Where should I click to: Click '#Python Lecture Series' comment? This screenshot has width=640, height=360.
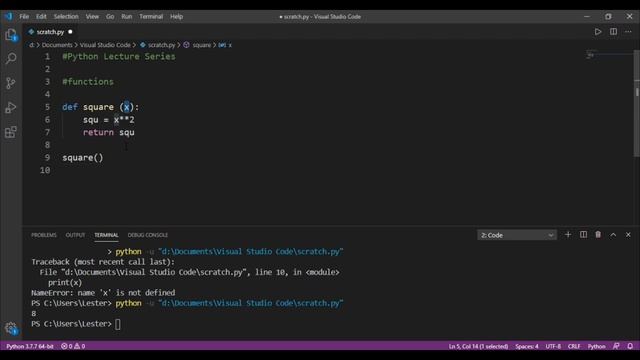(x=119, y=56)
